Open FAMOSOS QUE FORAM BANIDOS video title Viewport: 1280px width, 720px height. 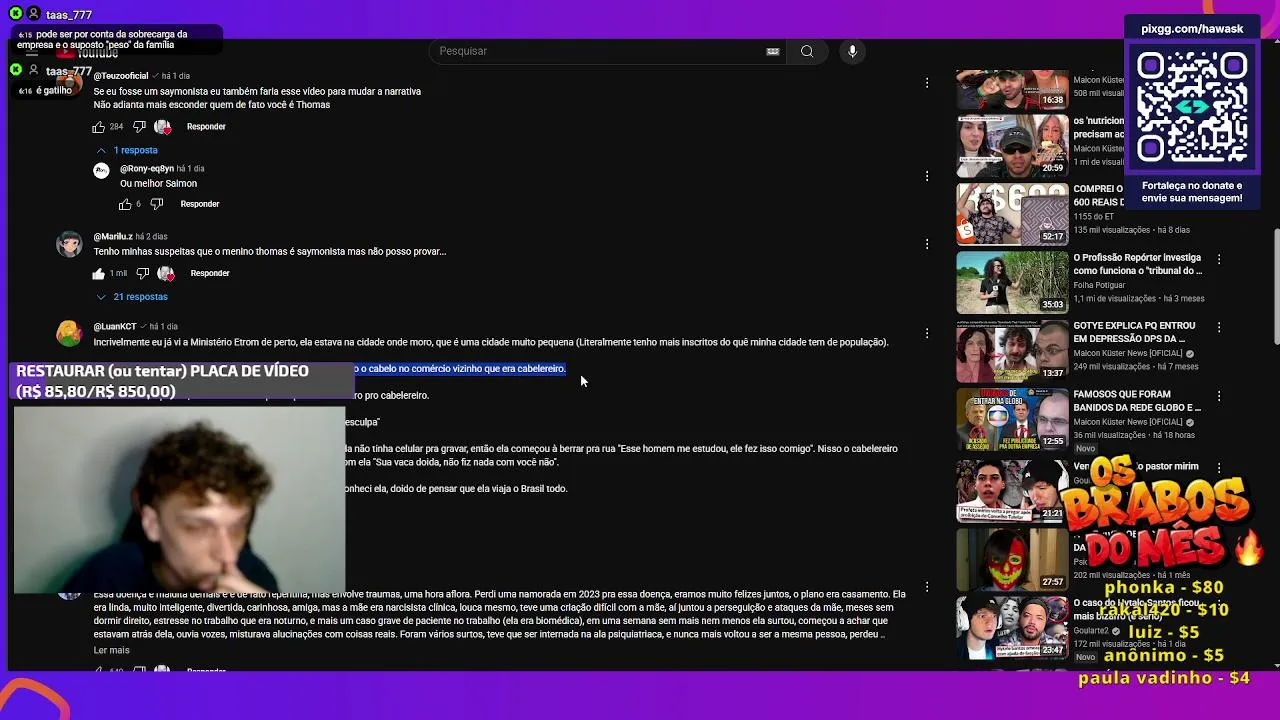(1137, 401)
